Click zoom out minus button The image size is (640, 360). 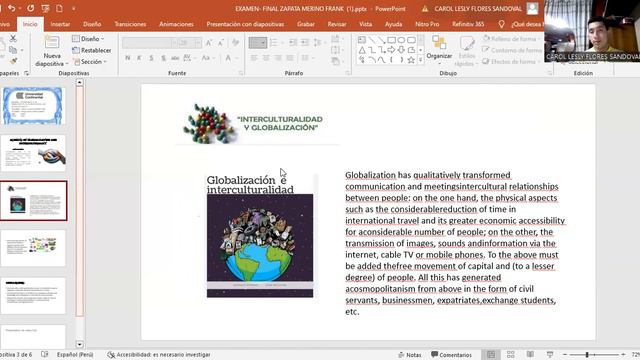565,354
